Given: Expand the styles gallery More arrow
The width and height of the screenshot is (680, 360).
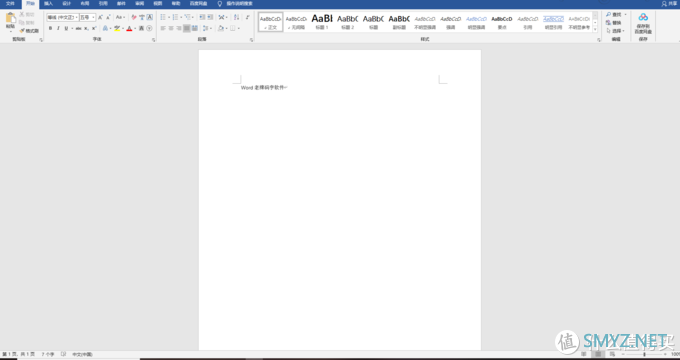Looking at the screenshot, I should 595,29.
